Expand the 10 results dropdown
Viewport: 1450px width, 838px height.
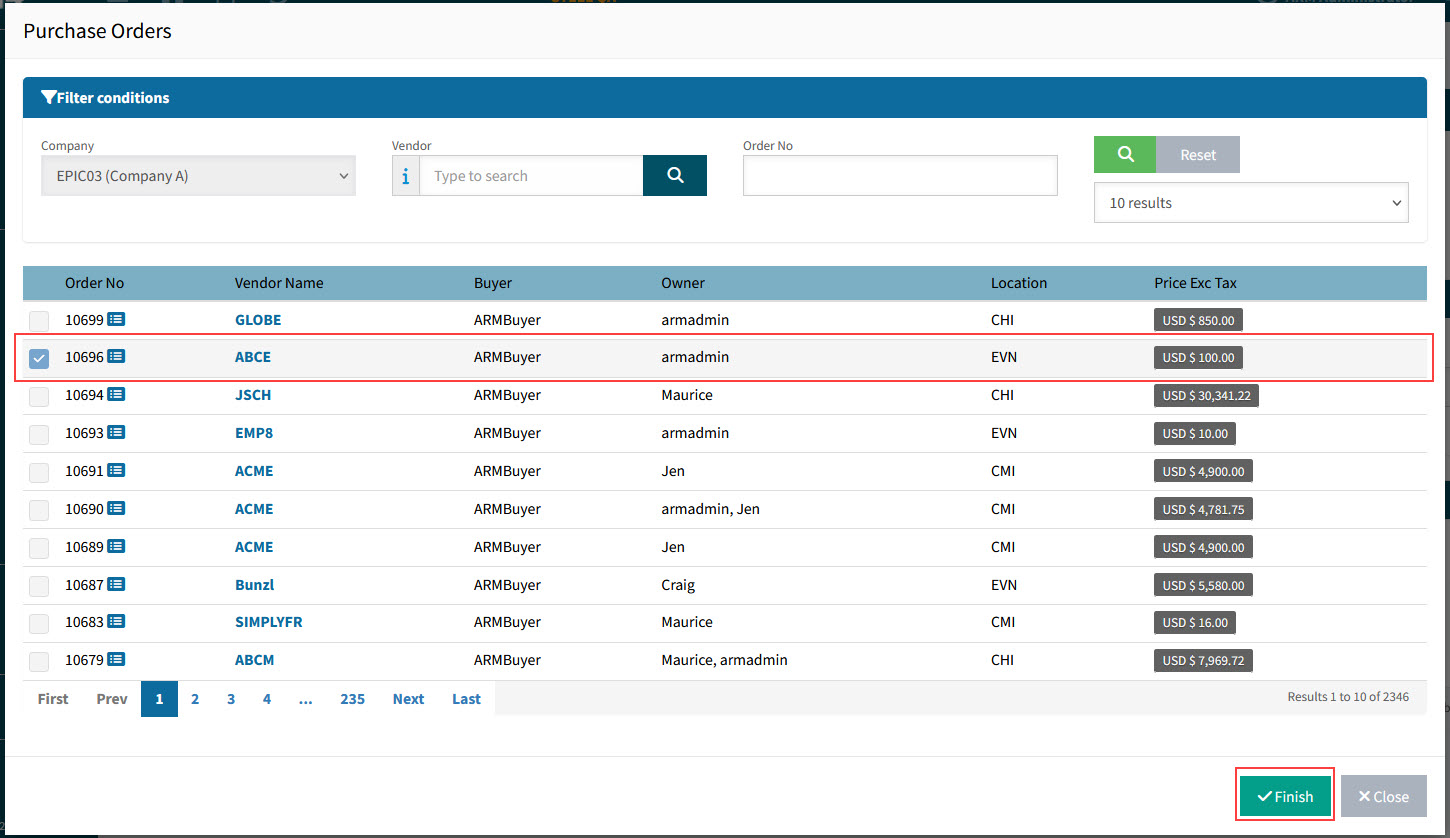click(1251, 203)
